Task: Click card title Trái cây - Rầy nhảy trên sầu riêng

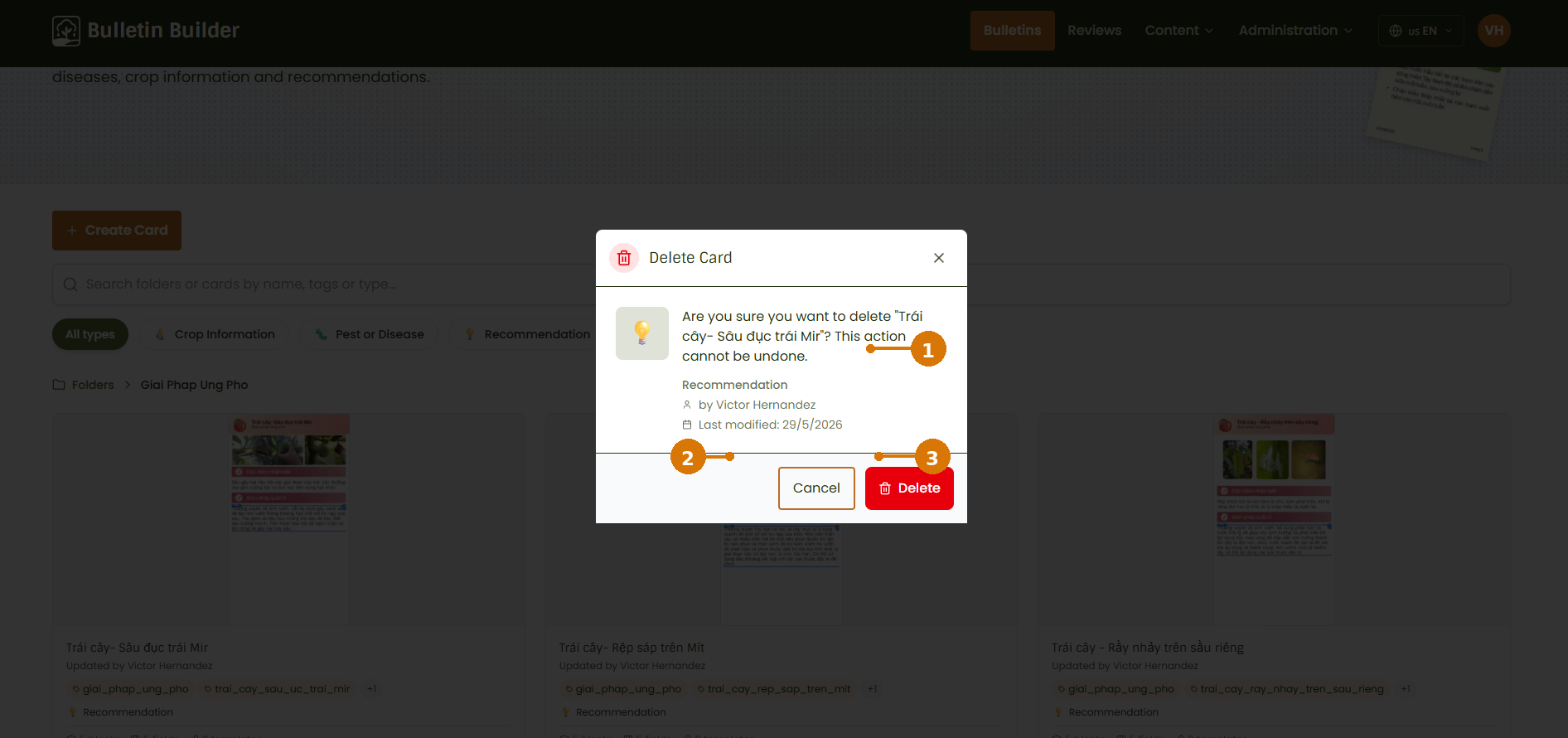Action: [x=1147, y=648]
